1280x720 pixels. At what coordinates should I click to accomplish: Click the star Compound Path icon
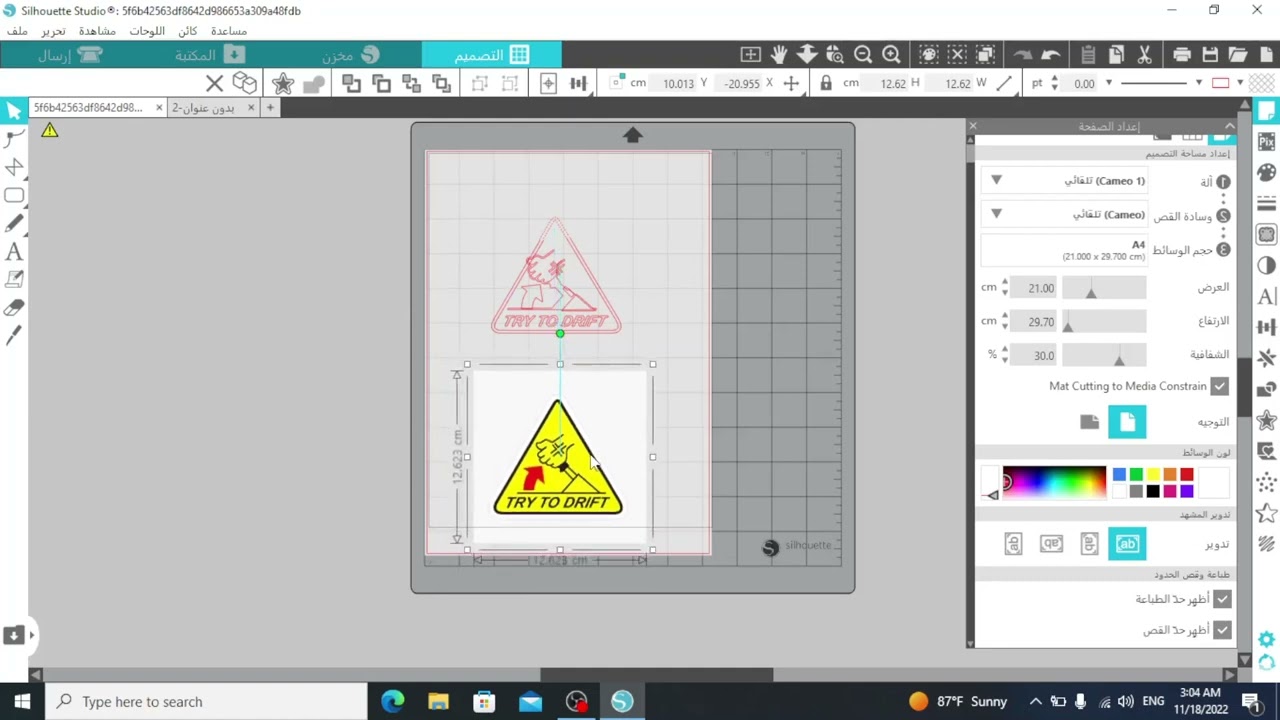(x=283, y=83)
